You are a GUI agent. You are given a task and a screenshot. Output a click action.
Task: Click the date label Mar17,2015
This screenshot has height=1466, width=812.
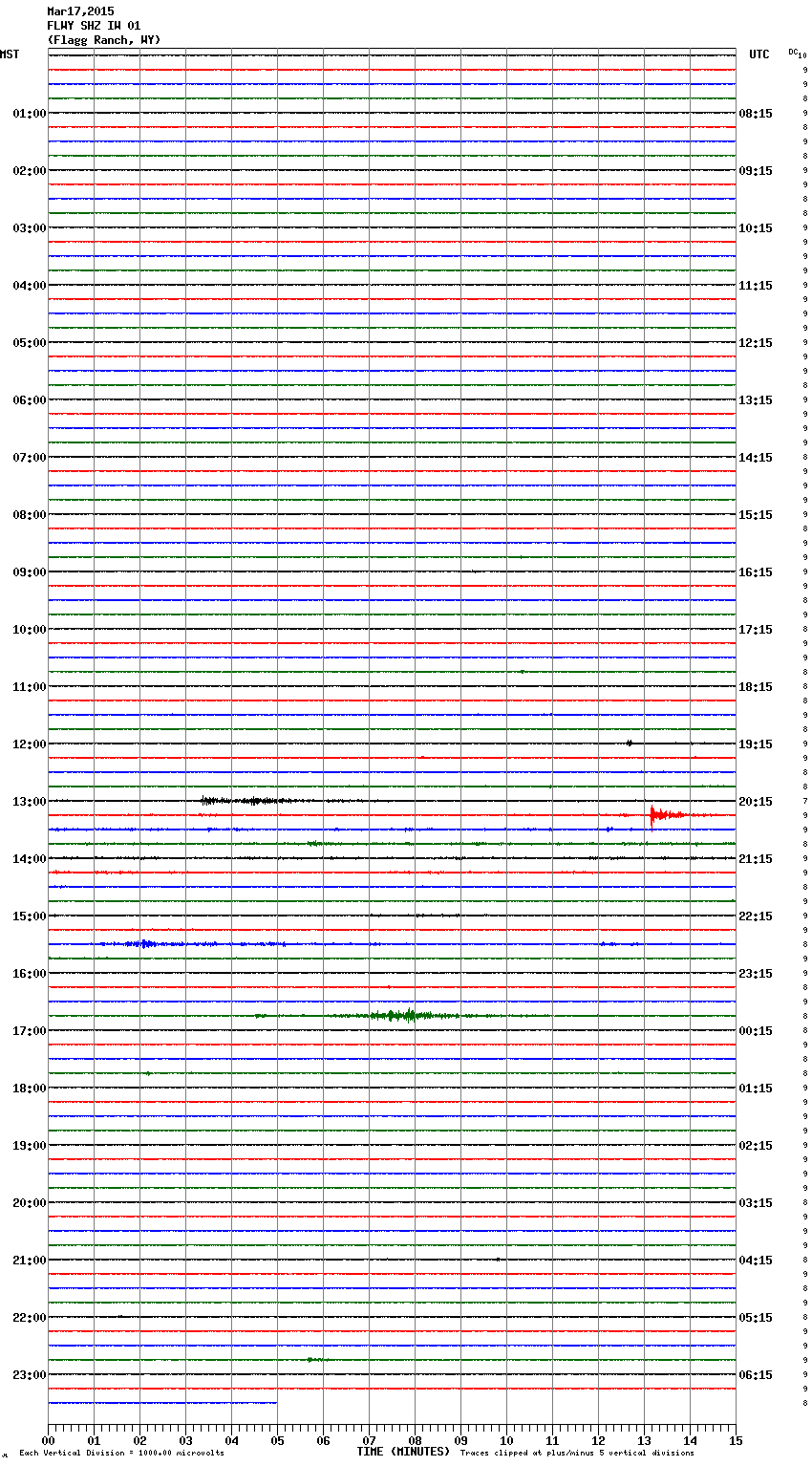[x=80, y=11]
